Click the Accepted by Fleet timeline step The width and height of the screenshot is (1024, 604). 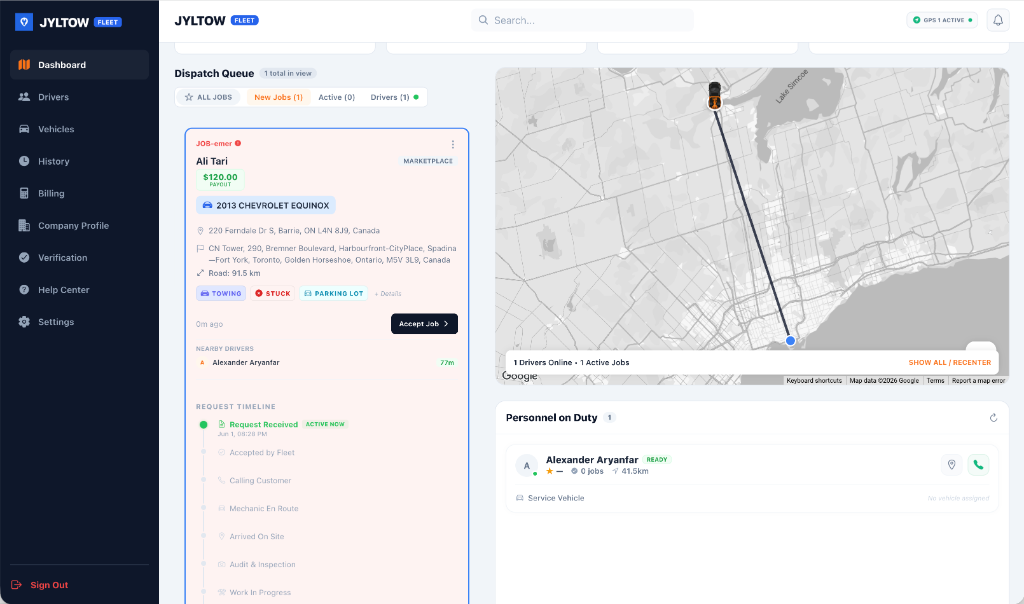pyautogui.click(x=262, y=453)
